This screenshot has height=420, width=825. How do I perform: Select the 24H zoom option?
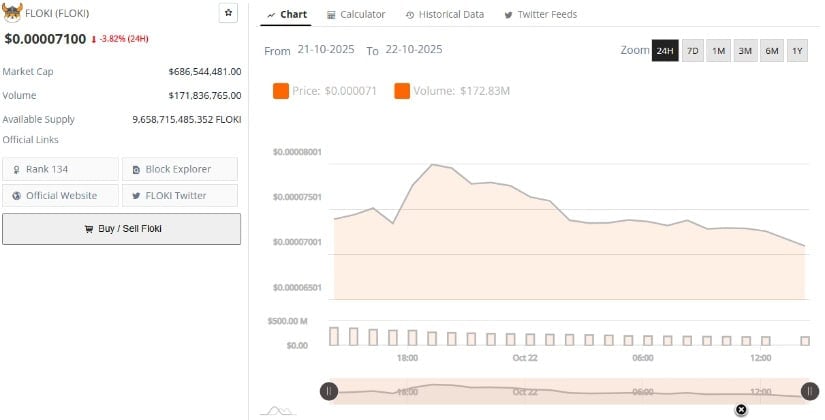[665, 51]
